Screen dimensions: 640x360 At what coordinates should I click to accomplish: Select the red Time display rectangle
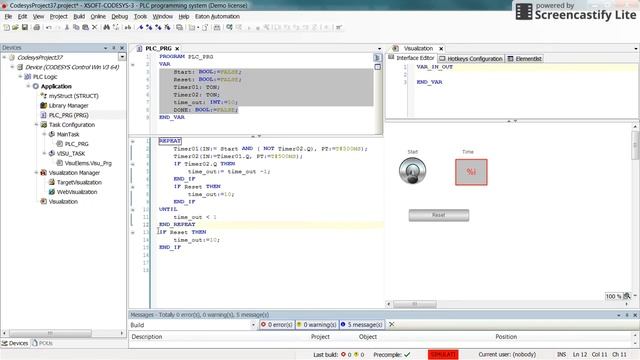(x=471, y=172)
